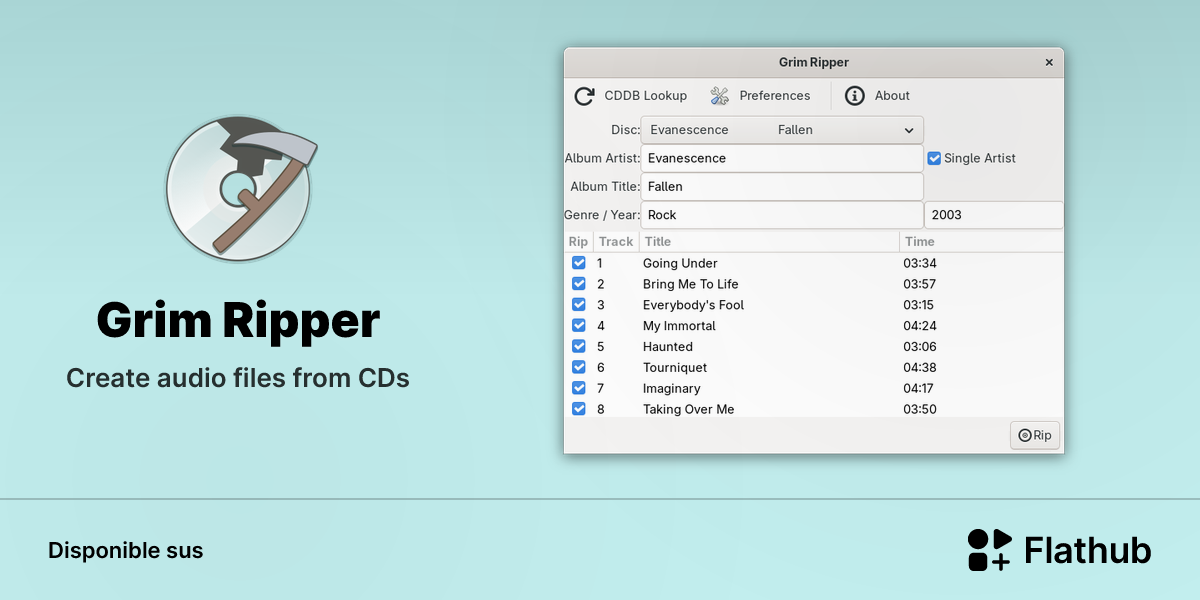Click the Album Title field
The height and width of the screenshot is (600, 1200).
coord(782,187)
